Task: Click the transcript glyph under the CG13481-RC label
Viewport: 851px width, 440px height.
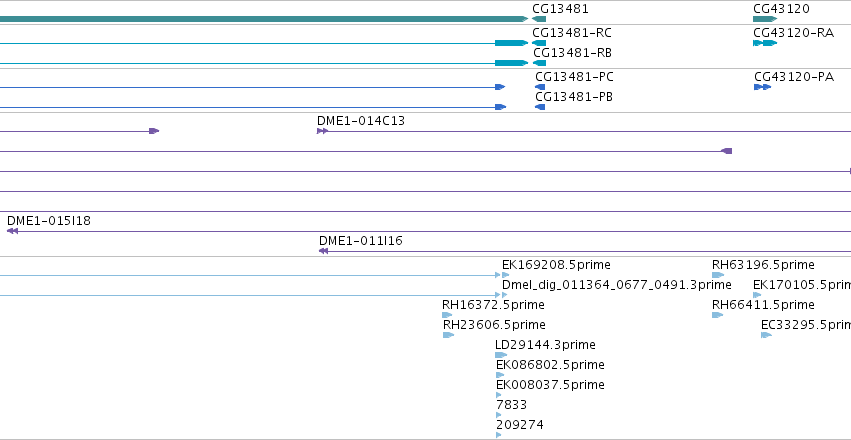Action: click(539, 43)
